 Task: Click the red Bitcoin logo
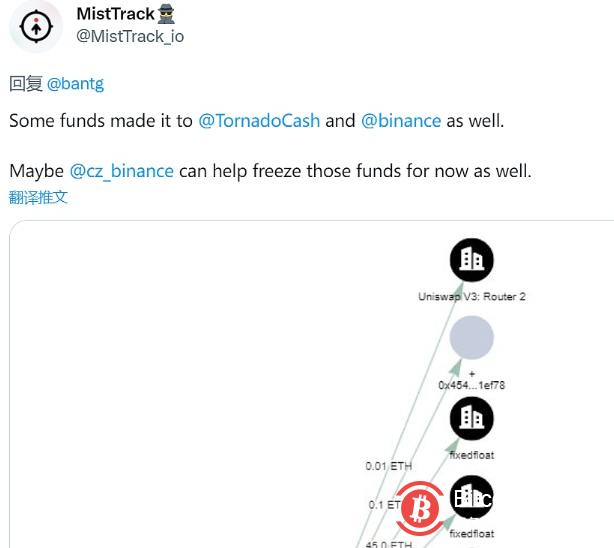[419, 509]
